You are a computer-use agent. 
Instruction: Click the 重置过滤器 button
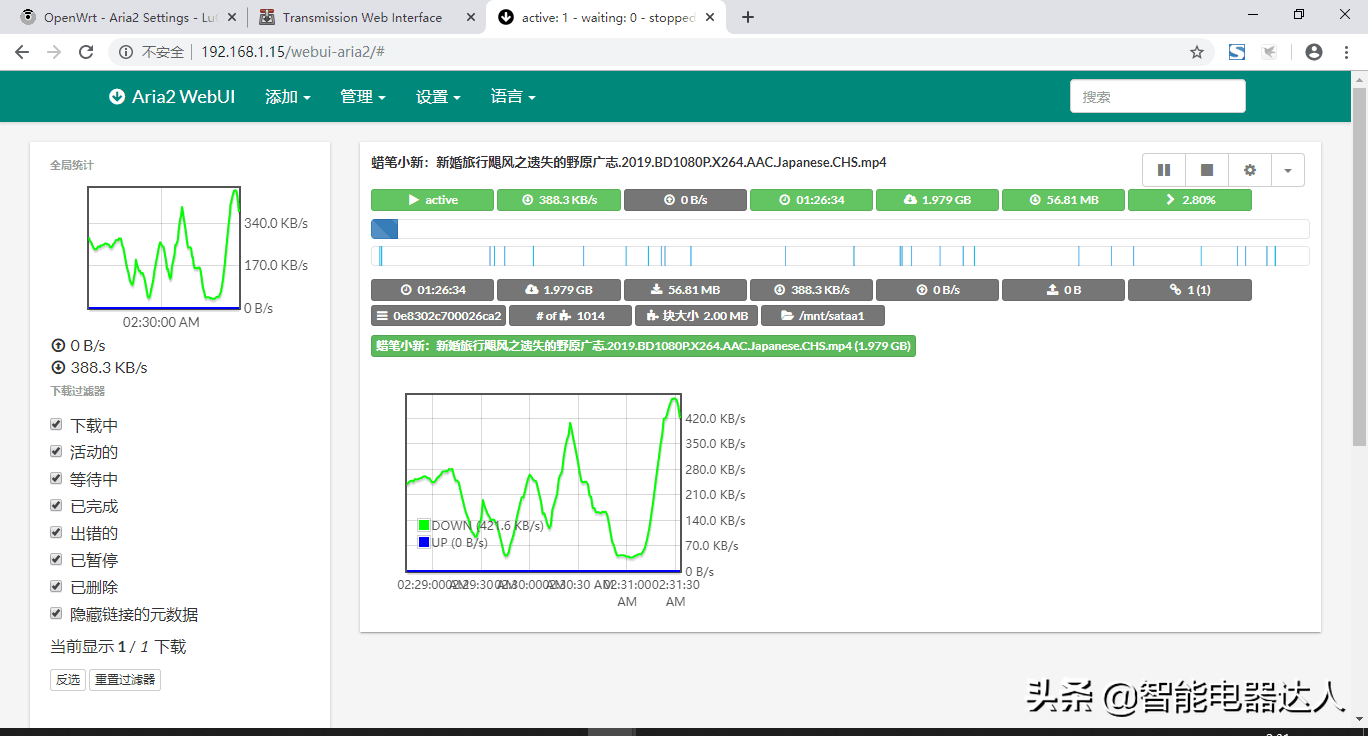[125, 680]
